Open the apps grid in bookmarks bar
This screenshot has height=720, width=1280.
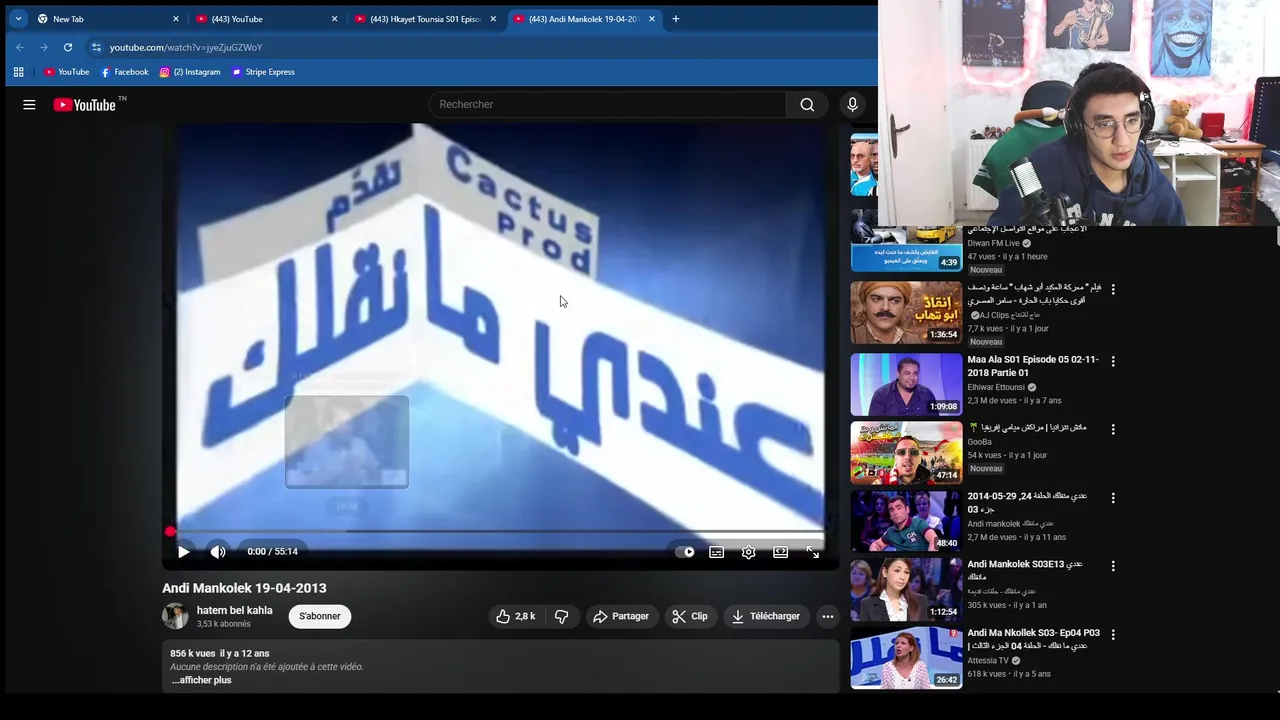pos(18,72)
